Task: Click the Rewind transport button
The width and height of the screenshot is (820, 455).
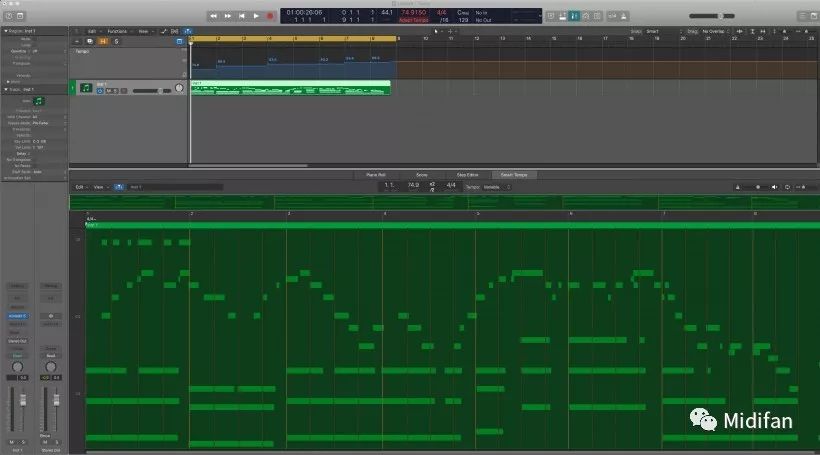Action: click(213, 16)
